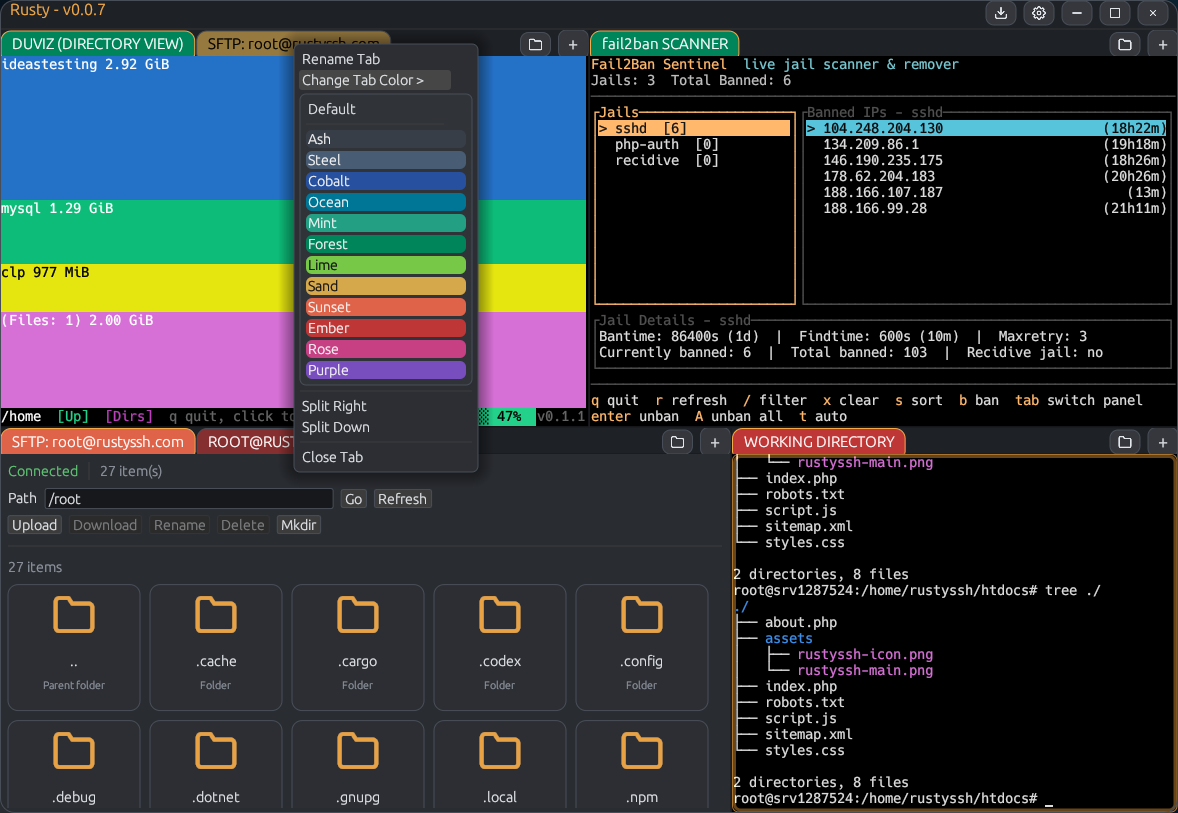Image resolution: width=1178 pixels, height=813 pixels.
Task: Select banned IP 146.190.235.175
Action: click(882, 160)
